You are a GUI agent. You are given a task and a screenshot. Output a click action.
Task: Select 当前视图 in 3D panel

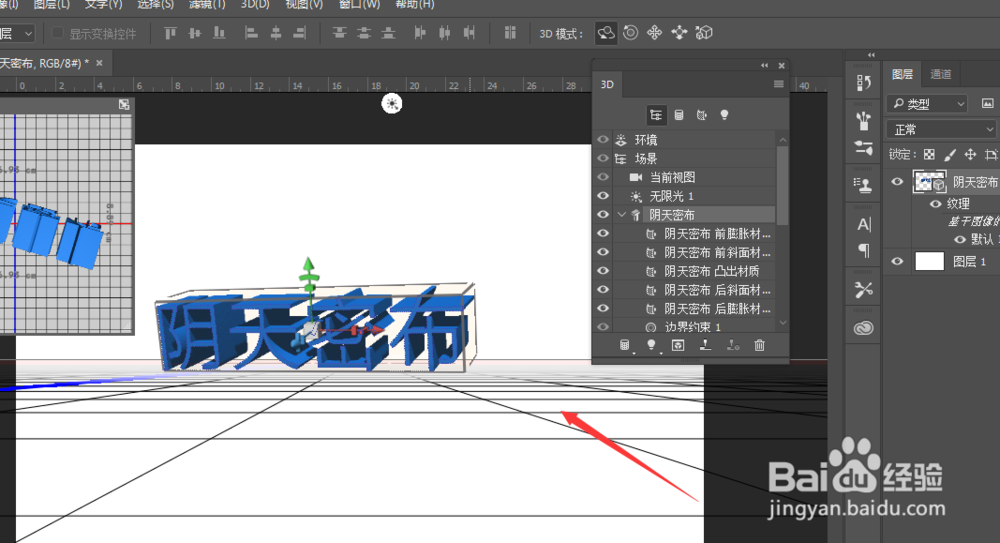pos(672,177)
